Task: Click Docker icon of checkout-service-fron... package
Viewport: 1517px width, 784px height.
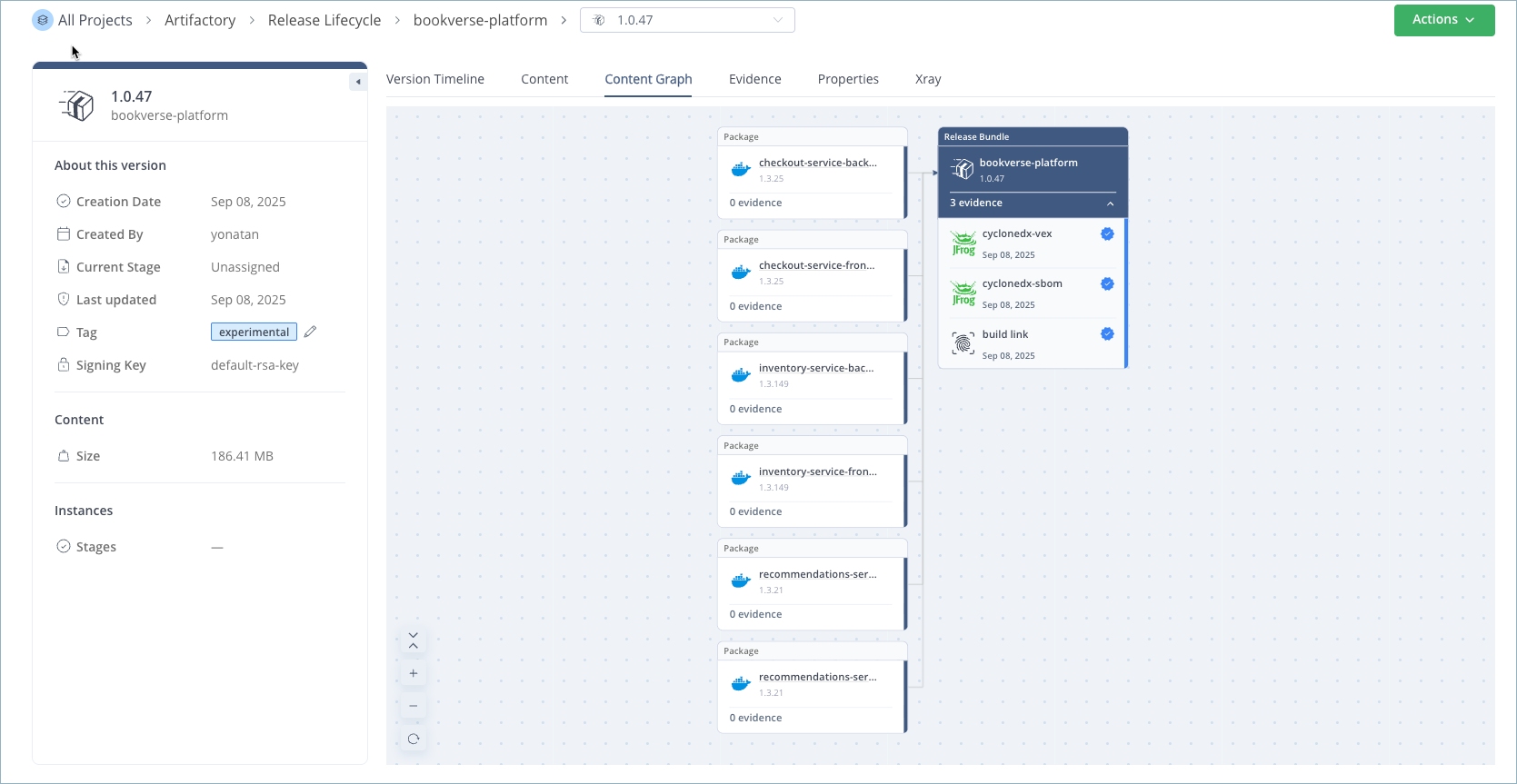Action: click(741, 273)
